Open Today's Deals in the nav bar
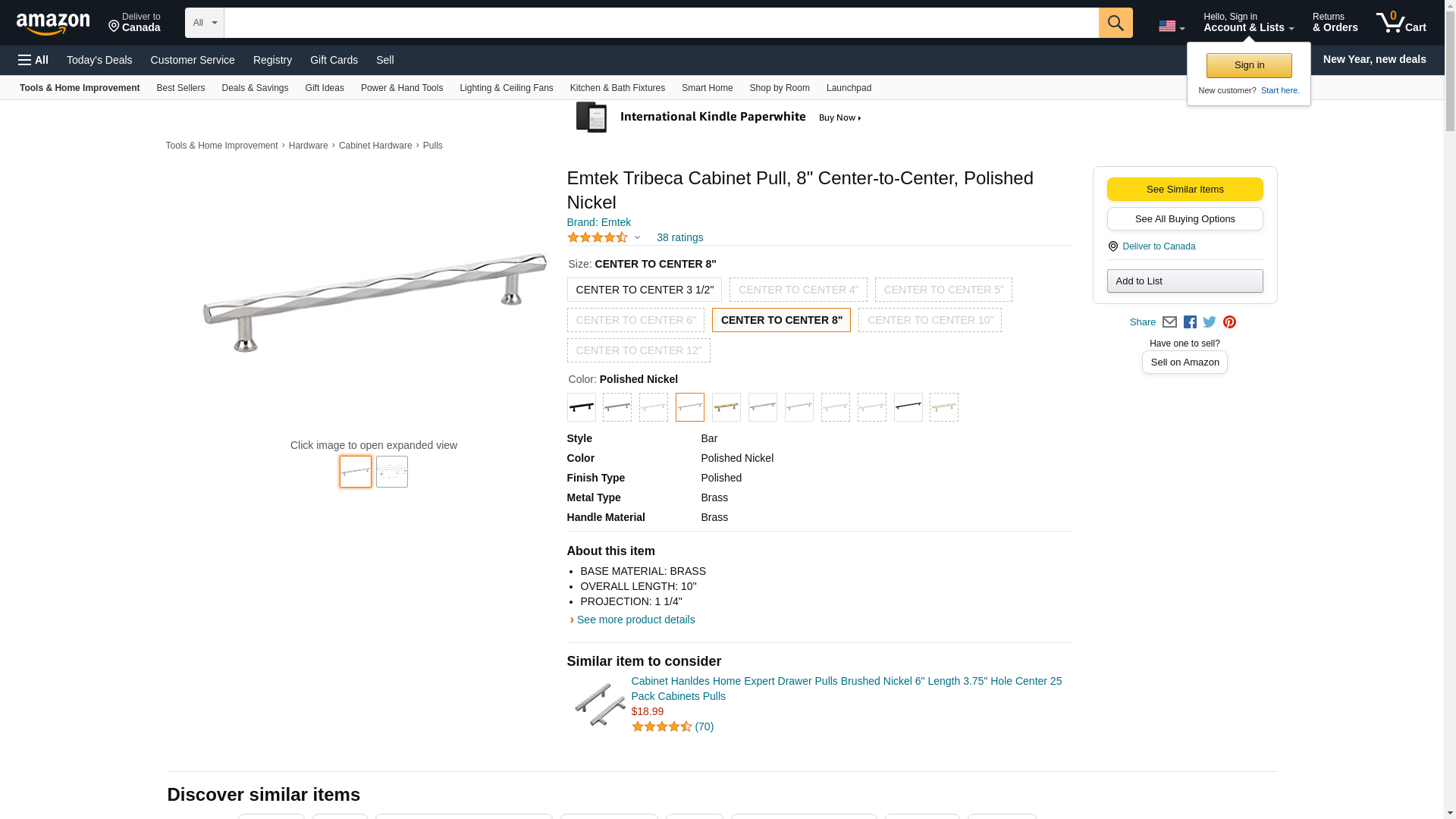The image size is (1456, 819). [x=99, y=60]
